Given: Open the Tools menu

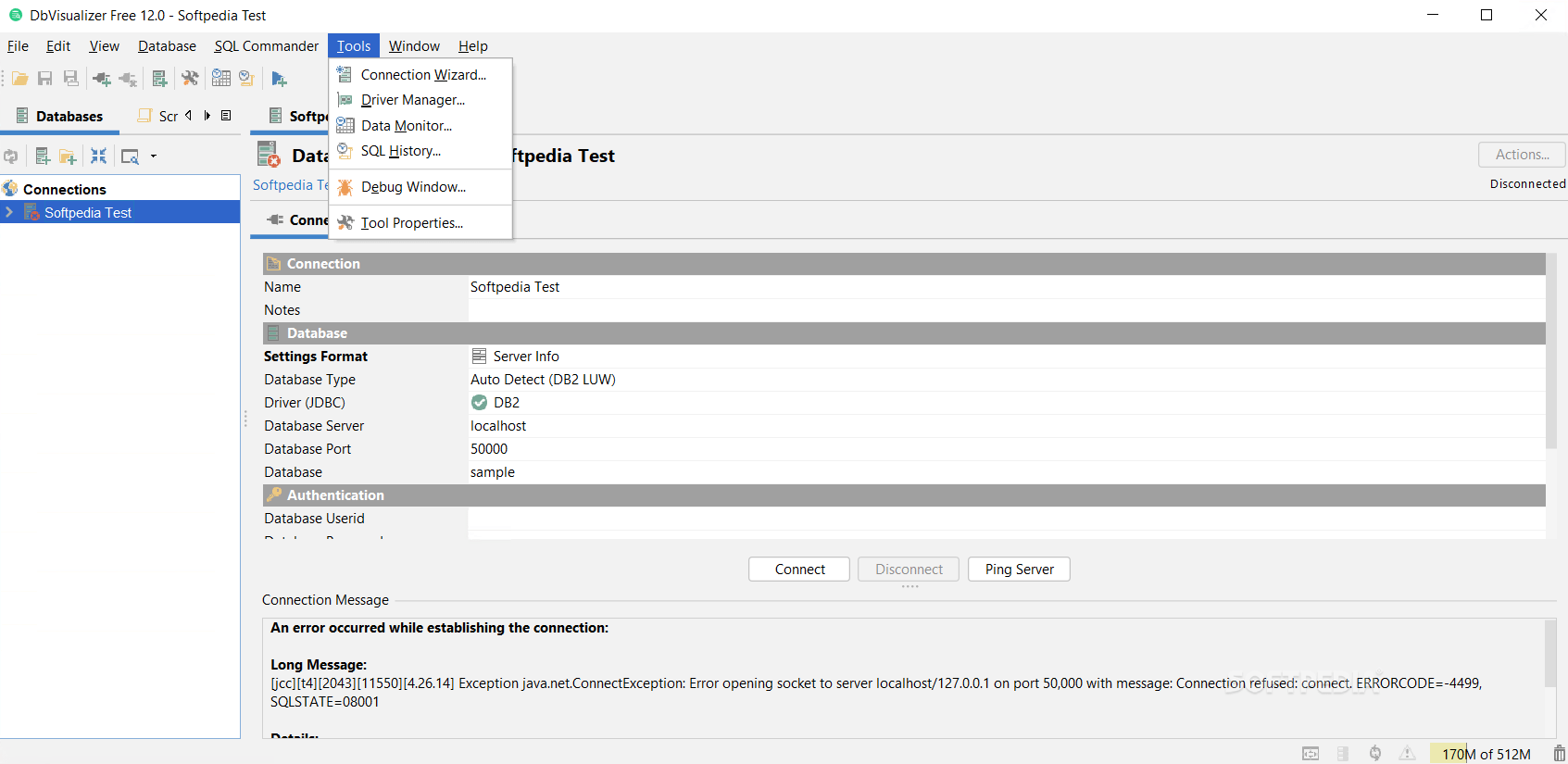Looking at the screenshot, I should click(354, 45).
